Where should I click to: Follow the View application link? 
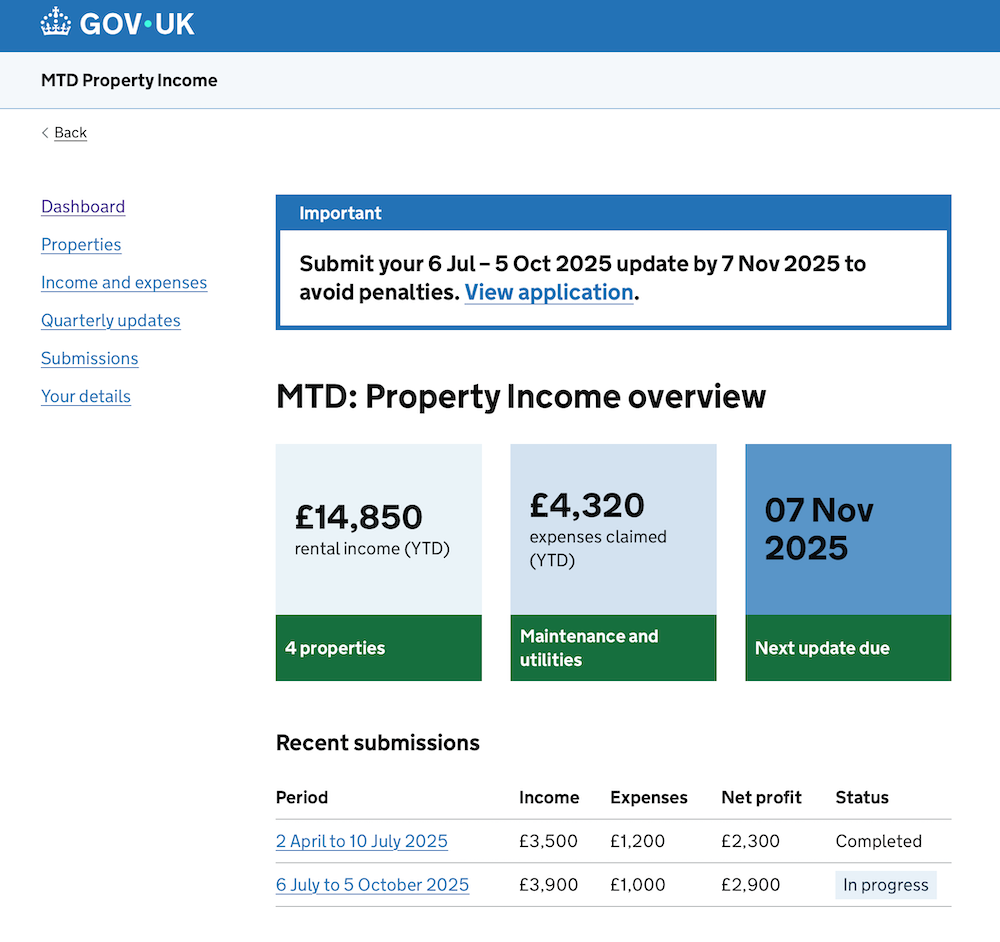549,292
